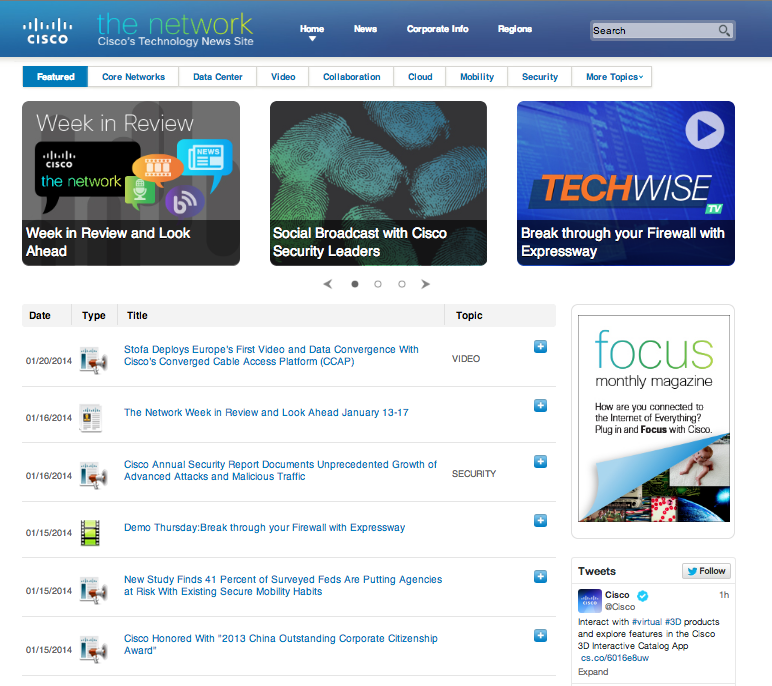Open Cisco Annual Security Report article link

point(280,470)
